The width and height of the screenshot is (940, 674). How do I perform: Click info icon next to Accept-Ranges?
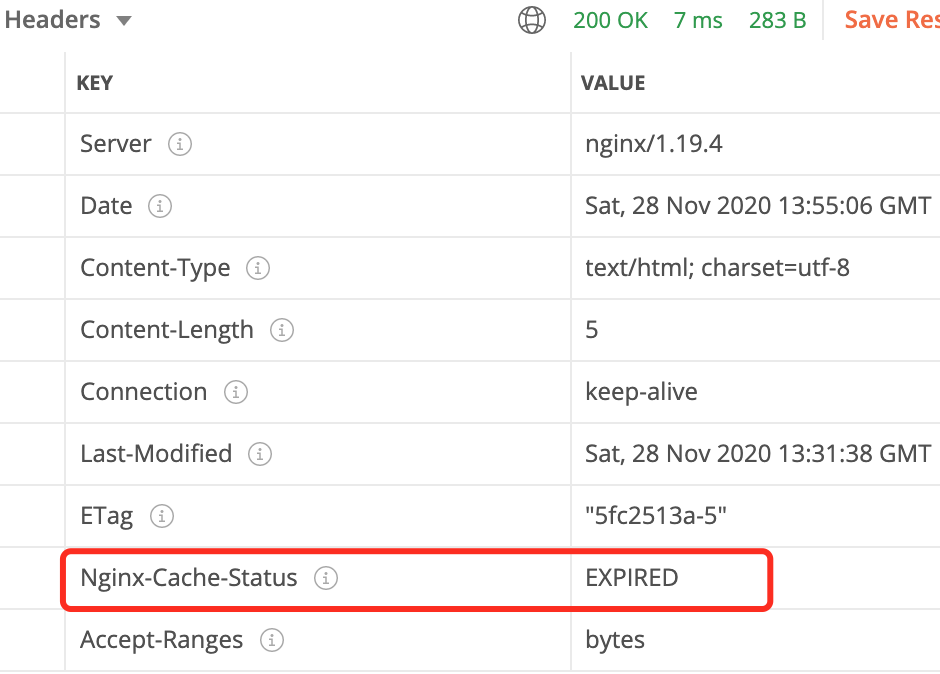click(x=271, y=640)
